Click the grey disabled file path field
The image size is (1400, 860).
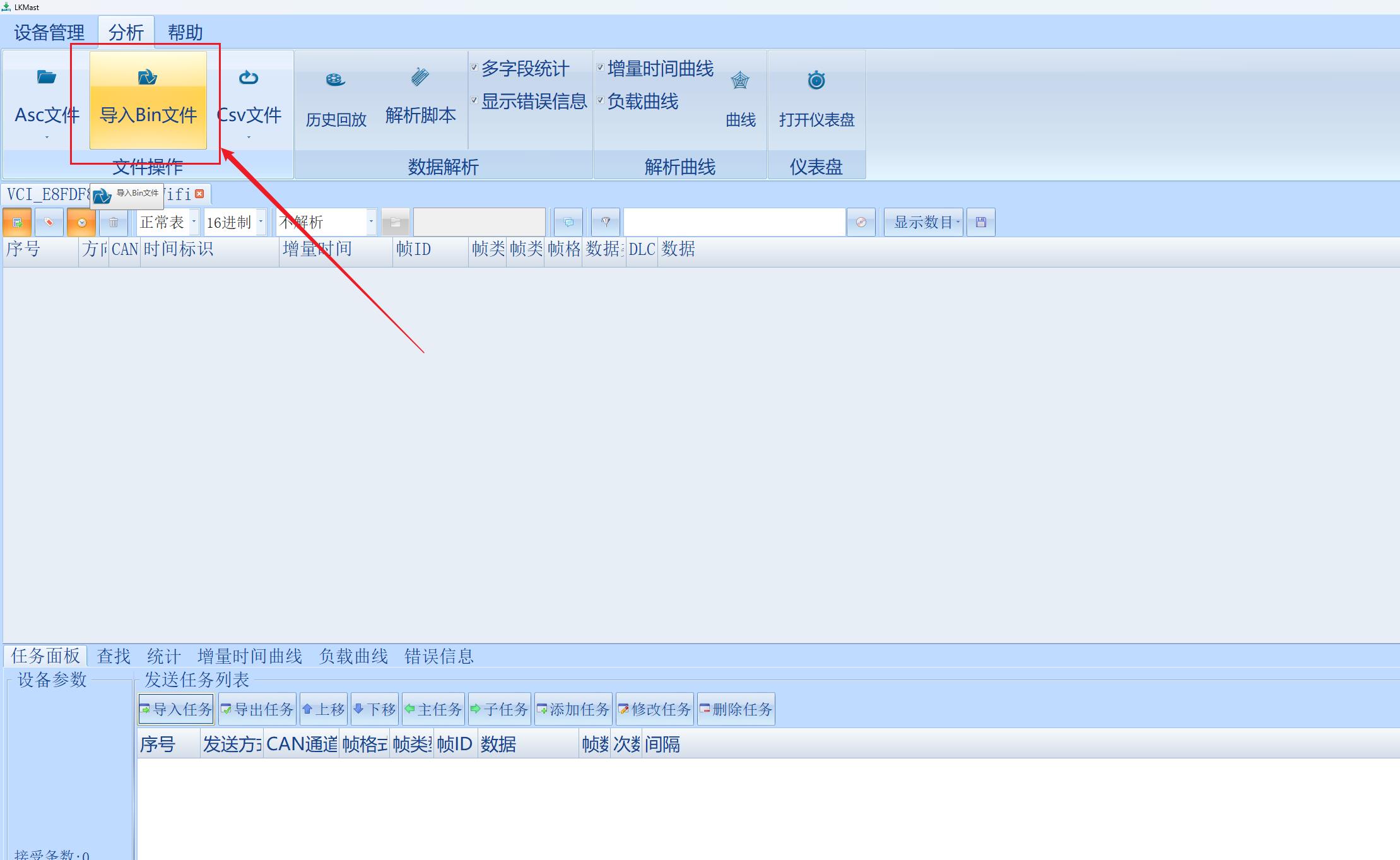pyautogui.click(x=479, y=222)
